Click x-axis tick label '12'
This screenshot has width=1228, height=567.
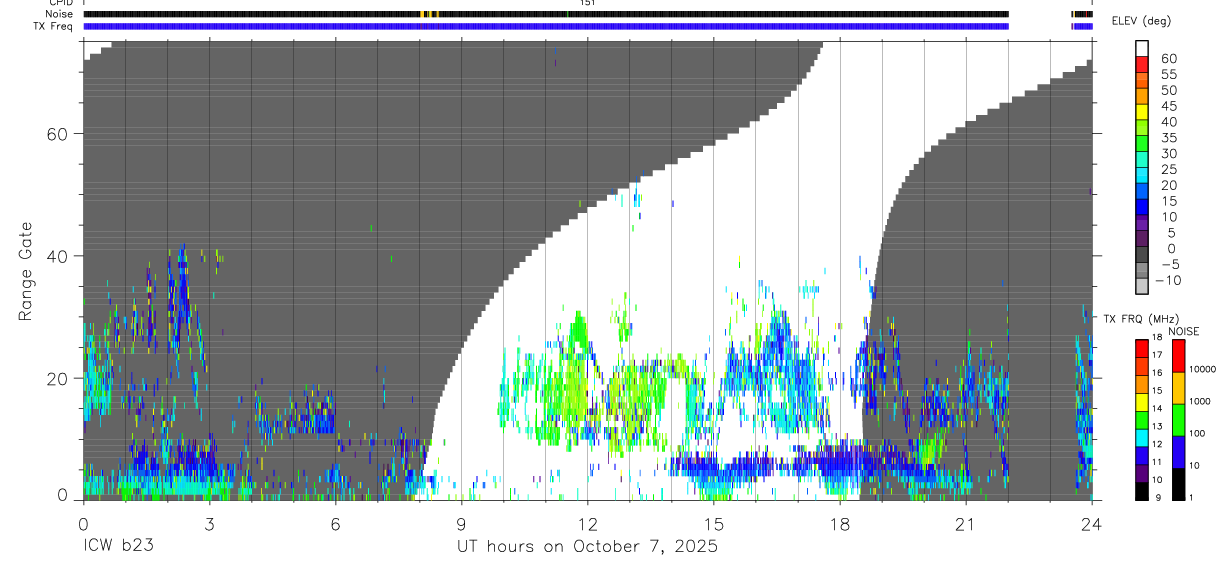click(x=587, y=524)
